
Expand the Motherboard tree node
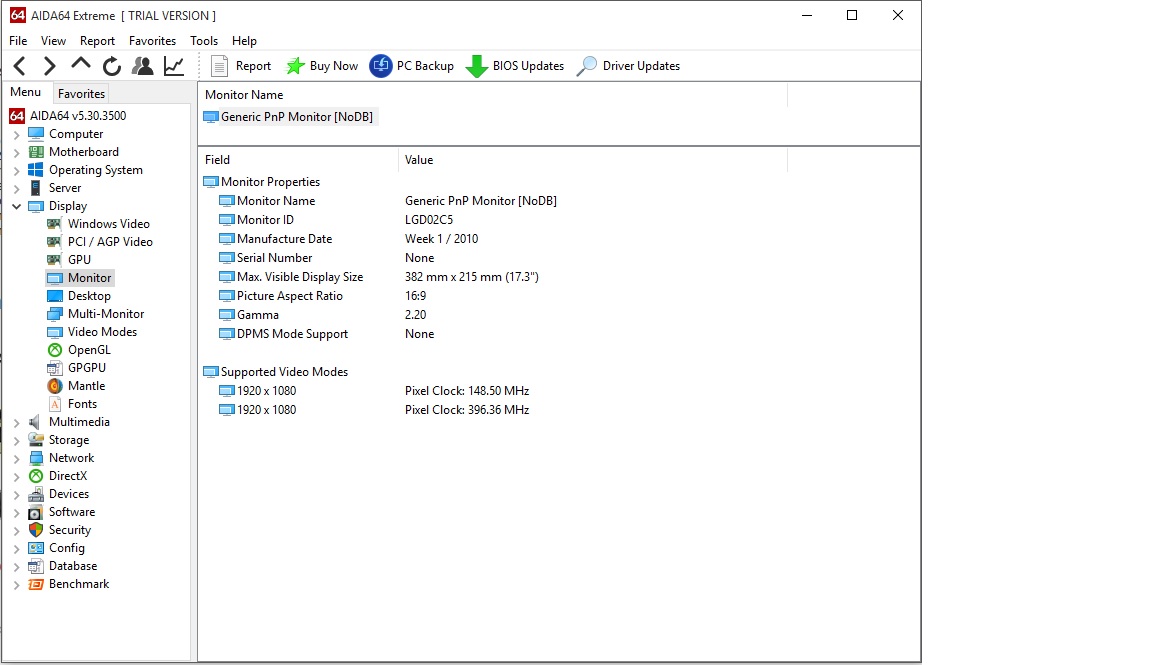coord(17,153)
